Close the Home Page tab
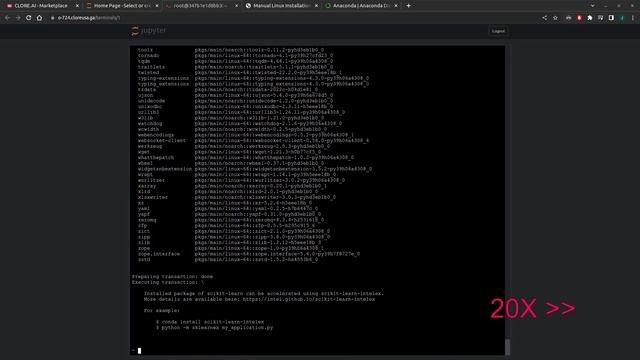The image size is (640, 360). (x=157, y=6)
